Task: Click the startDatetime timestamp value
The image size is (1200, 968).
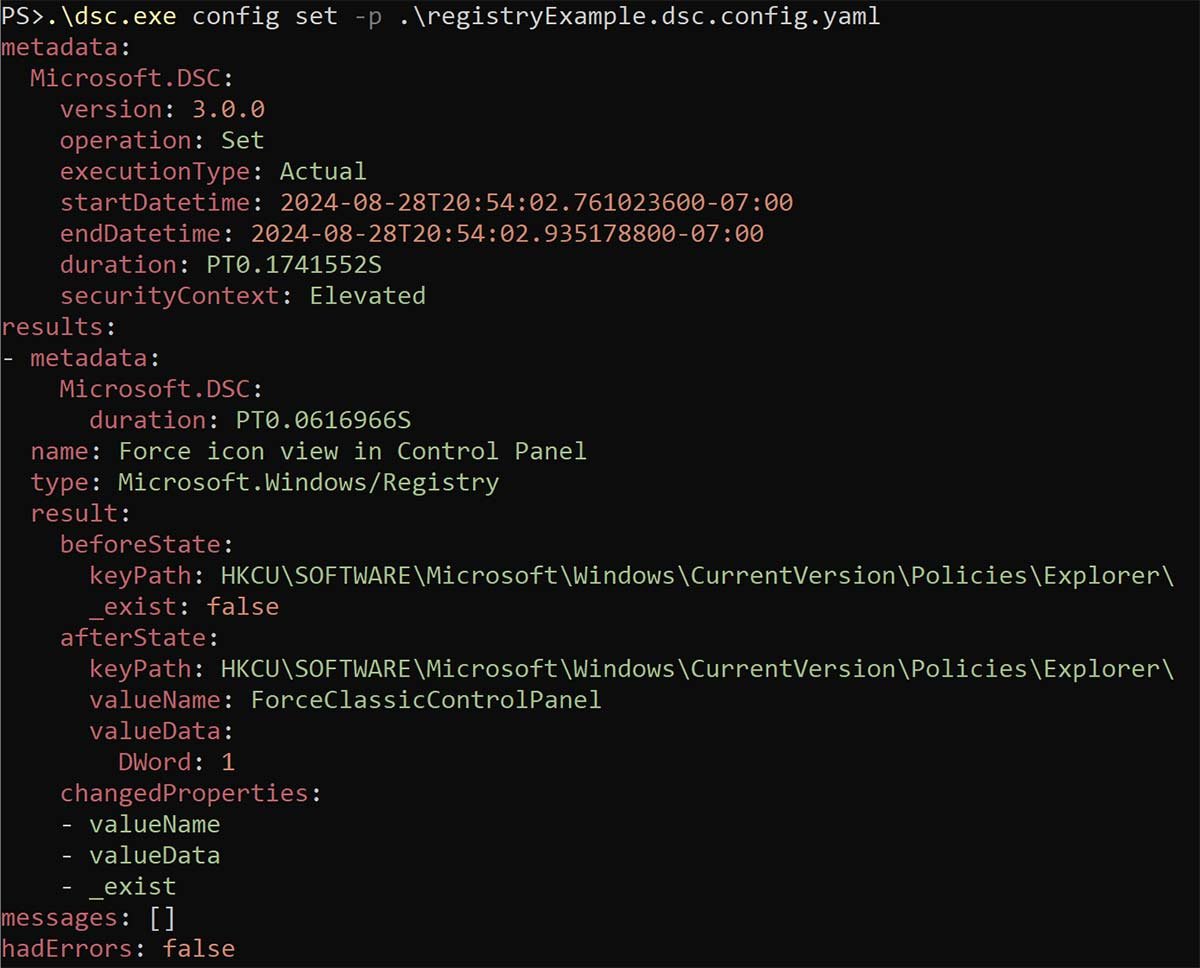Action: coord(536,202)
